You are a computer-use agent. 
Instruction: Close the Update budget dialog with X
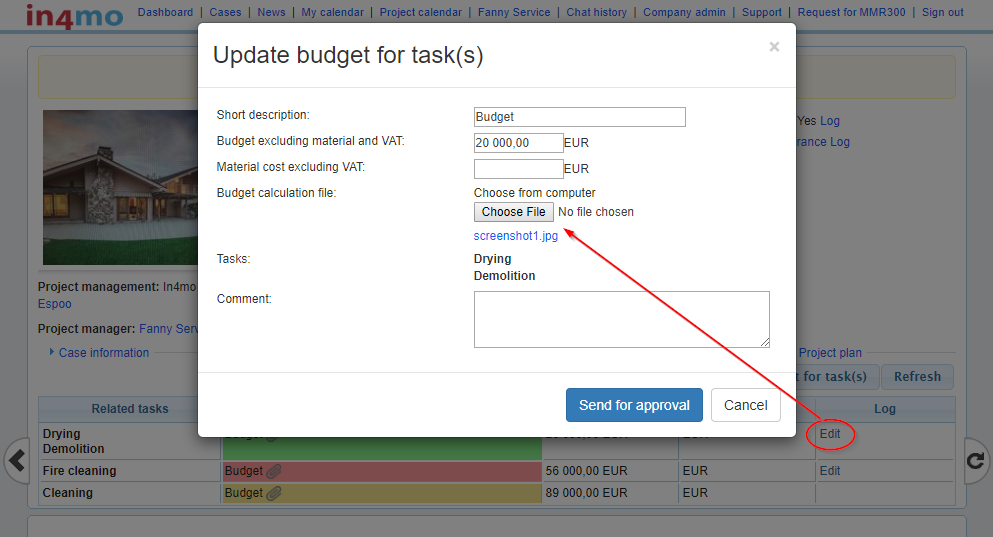point(773,47)
